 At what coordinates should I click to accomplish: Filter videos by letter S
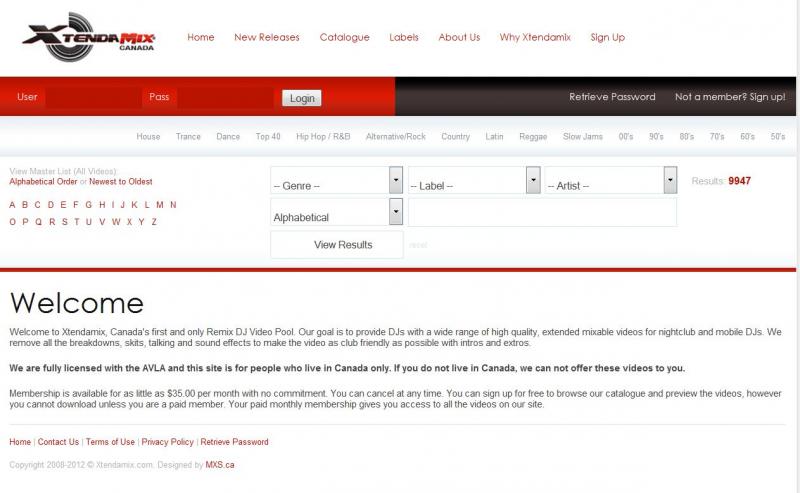click(x=64, y=222)
